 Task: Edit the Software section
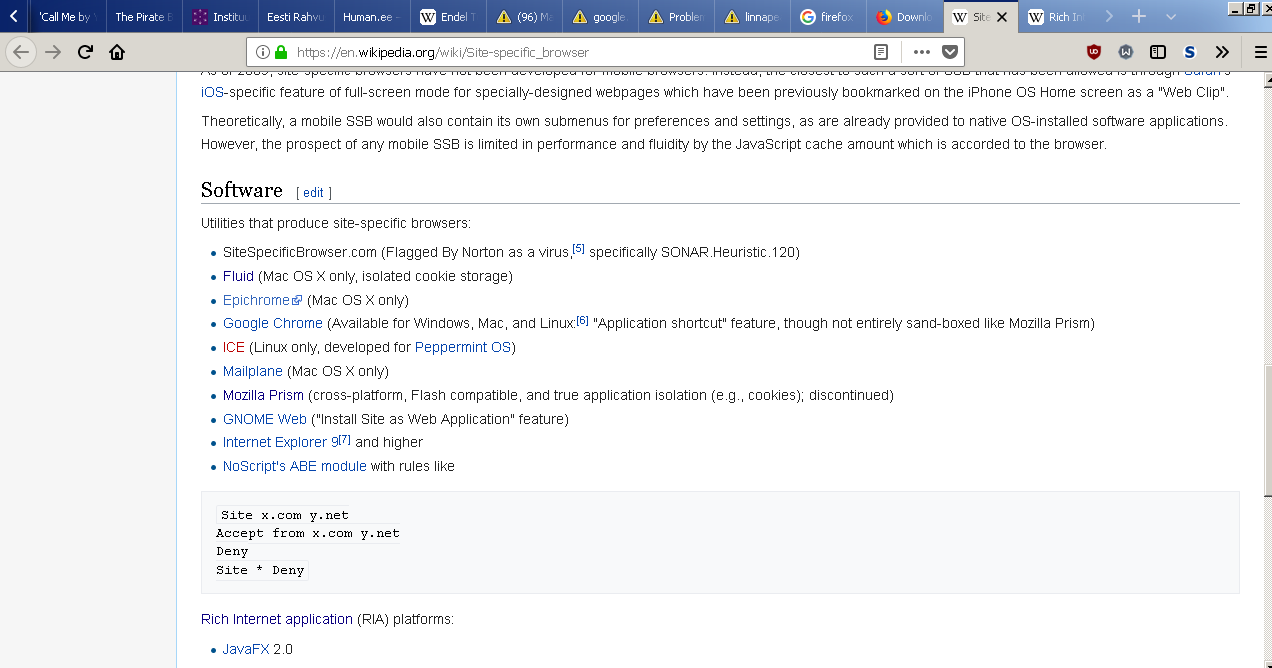tap(313, 192)
